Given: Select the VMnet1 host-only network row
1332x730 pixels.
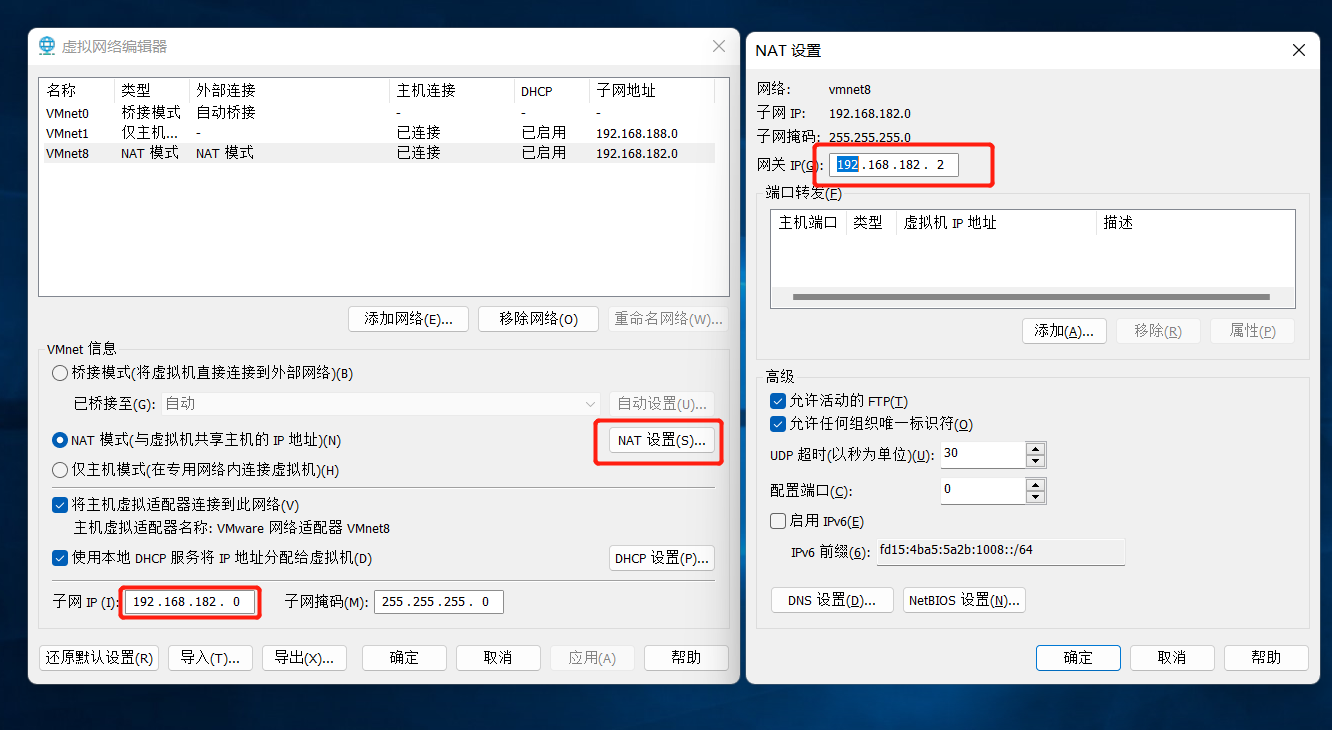Looking at the screenshot, I should pos(377,133).
